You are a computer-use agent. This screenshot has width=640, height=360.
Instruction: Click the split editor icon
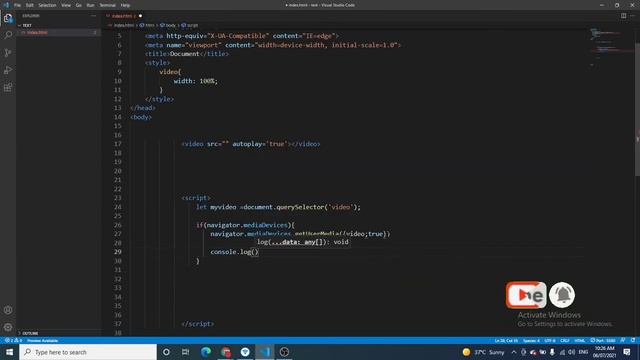tap(623, 16)
